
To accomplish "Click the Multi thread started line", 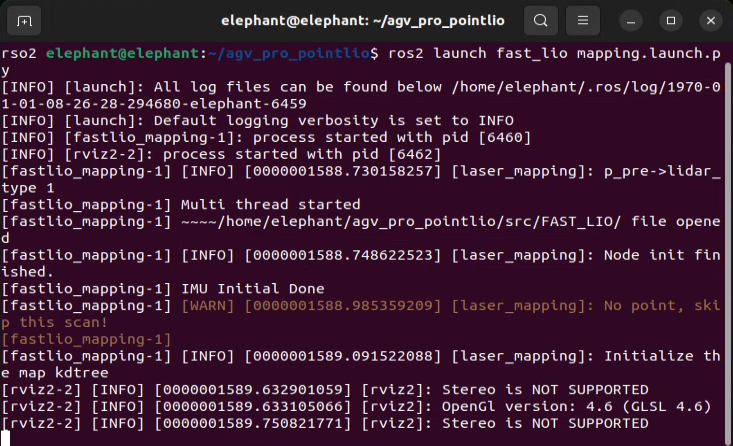I will click(271, 205).
